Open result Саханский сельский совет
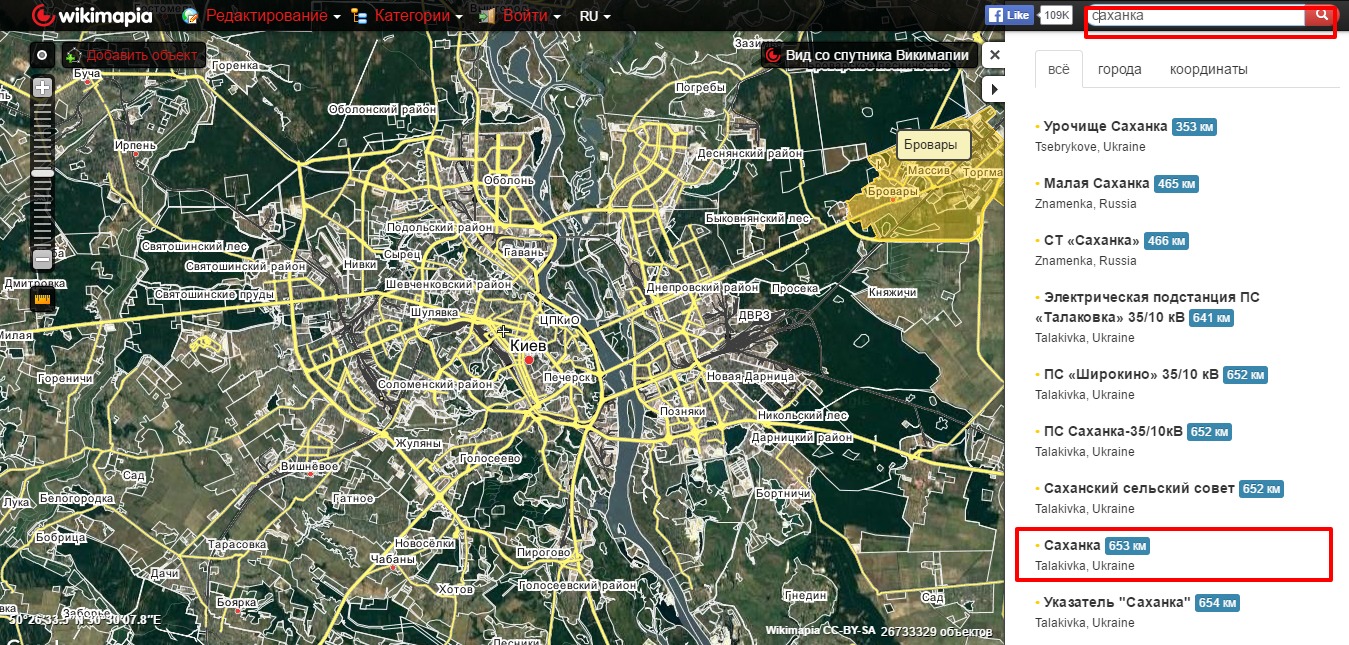The height and width of the screenshot is (645, 1349). tap(1139, 489)
